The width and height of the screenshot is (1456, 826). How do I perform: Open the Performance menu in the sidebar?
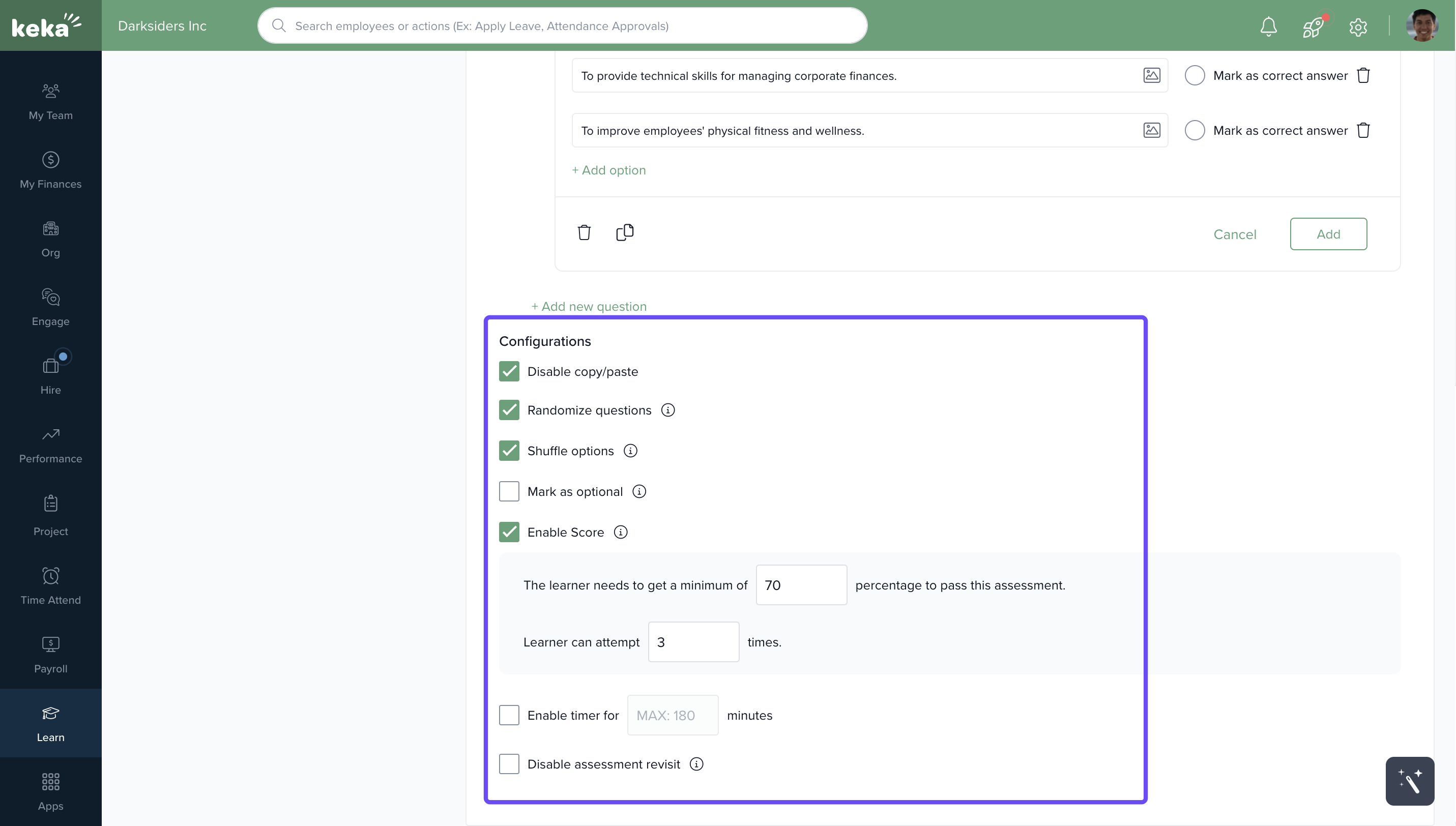coord(50,446)
